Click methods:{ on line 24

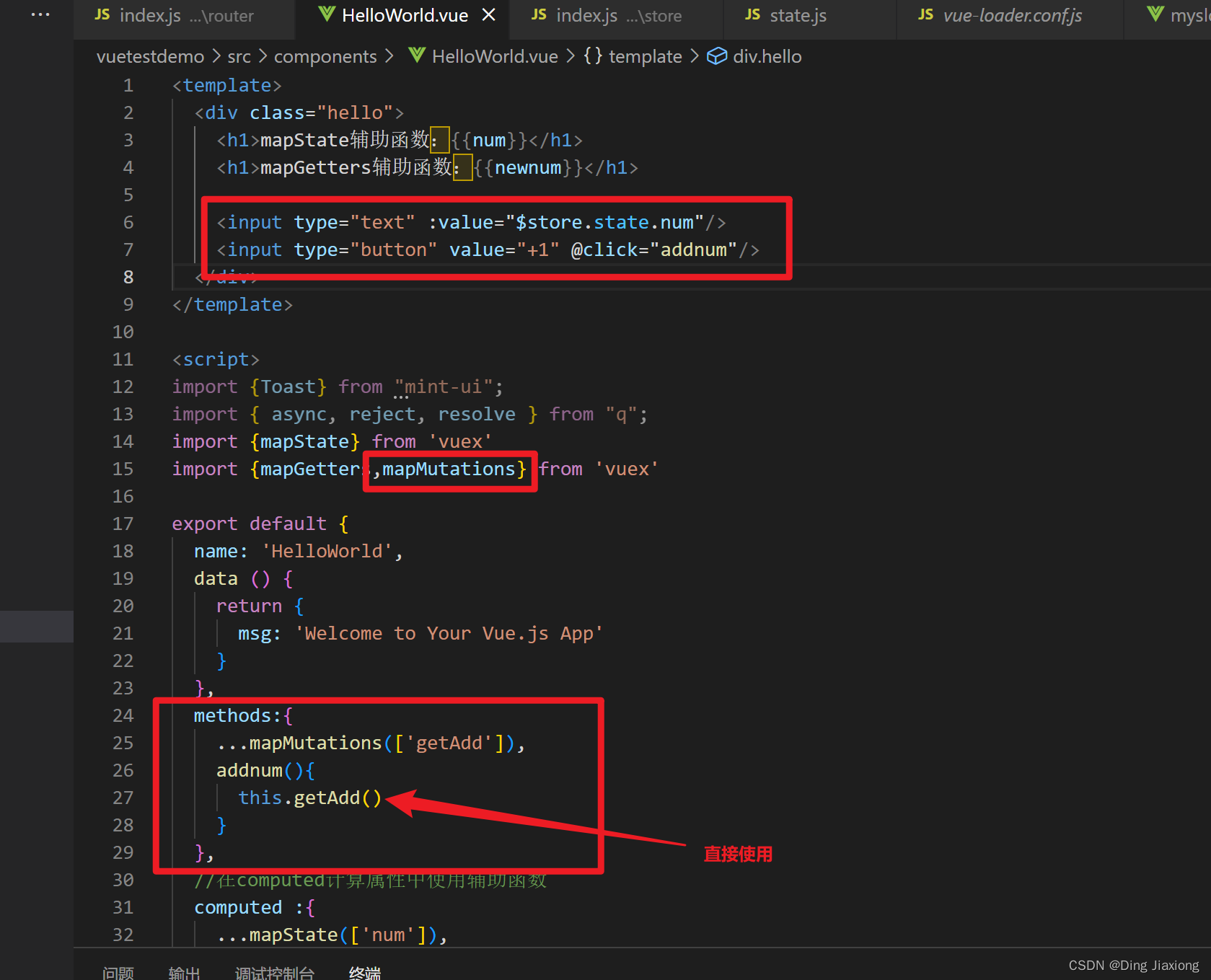pos(243,716)
